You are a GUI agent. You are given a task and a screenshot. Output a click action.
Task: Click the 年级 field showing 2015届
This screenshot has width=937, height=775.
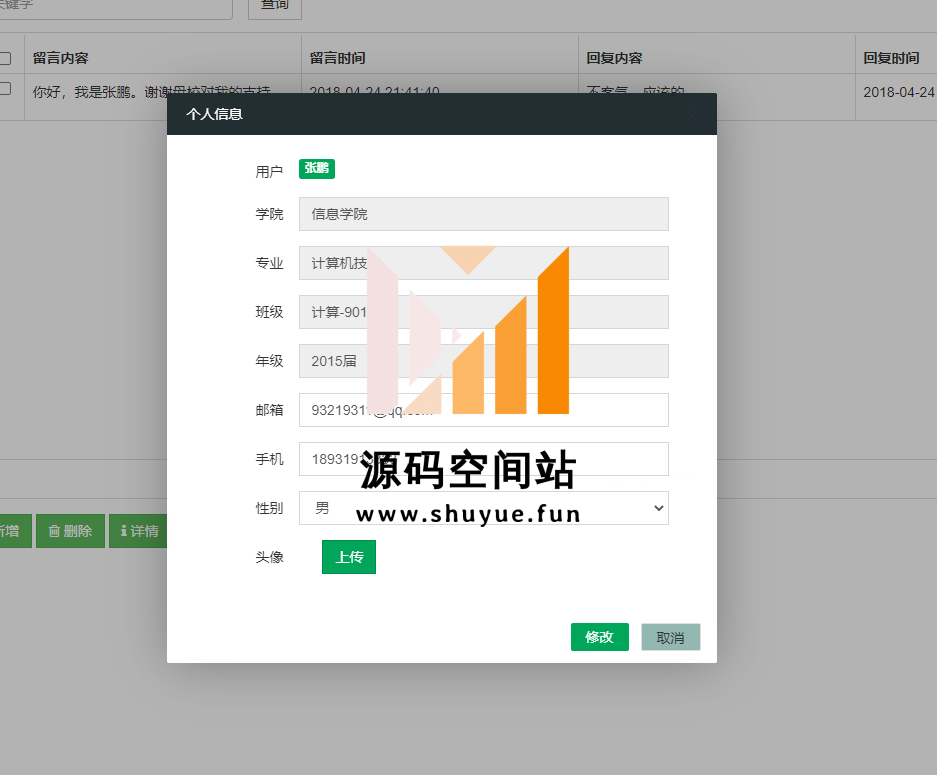(x=483, y=361)
